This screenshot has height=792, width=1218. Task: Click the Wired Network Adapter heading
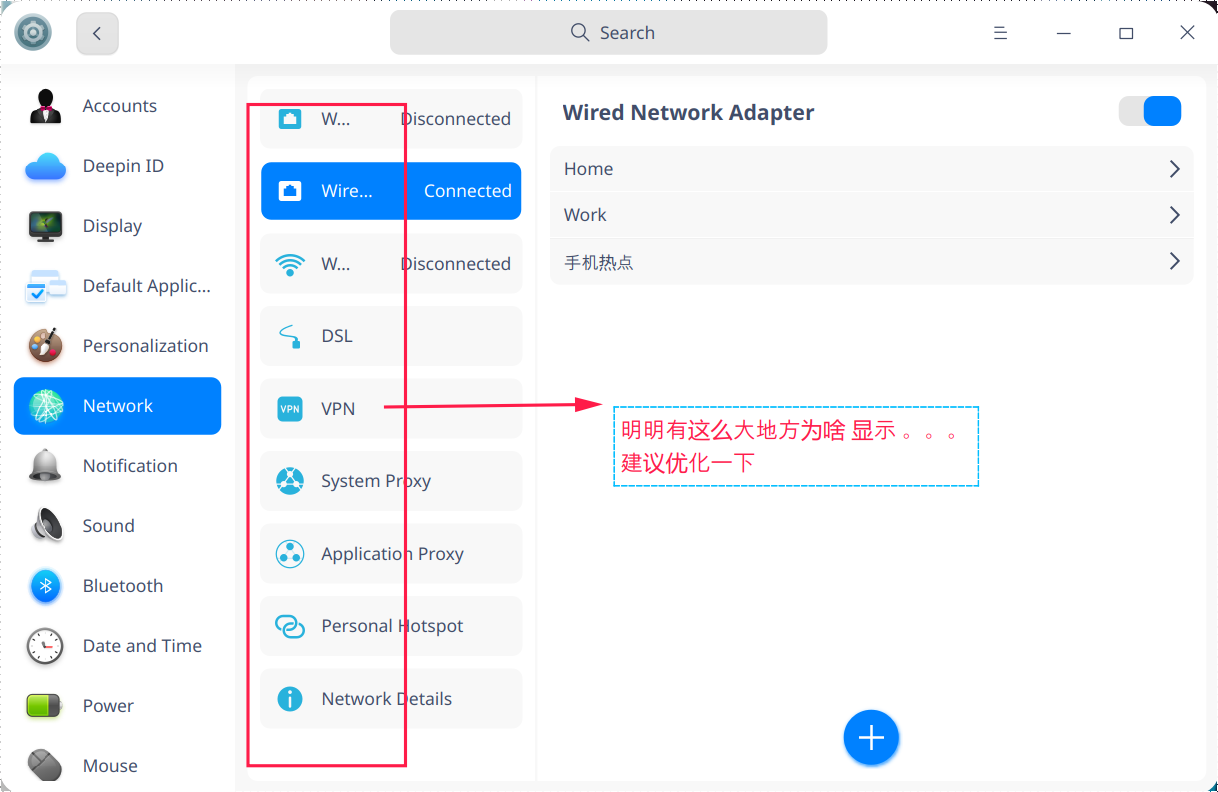[688, 112]
